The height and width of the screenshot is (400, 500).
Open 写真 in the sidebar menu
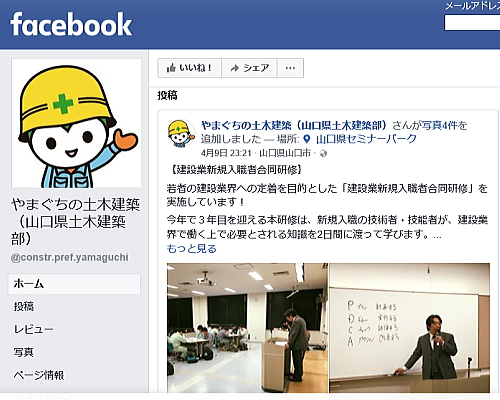pyautogui.click(x=24, y=352)
